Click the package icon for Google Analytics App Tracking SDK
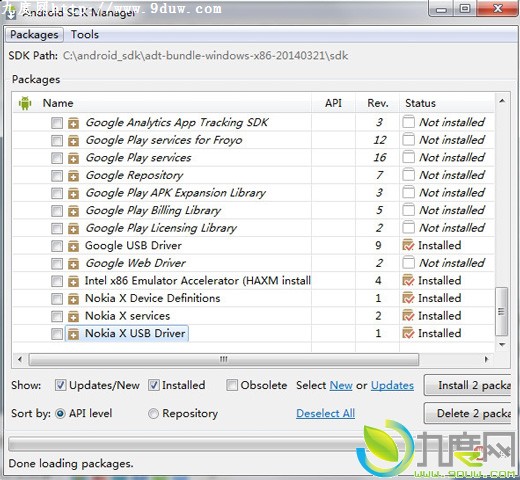Viewport: 520px width, 480px height. [x=73, y=123]
